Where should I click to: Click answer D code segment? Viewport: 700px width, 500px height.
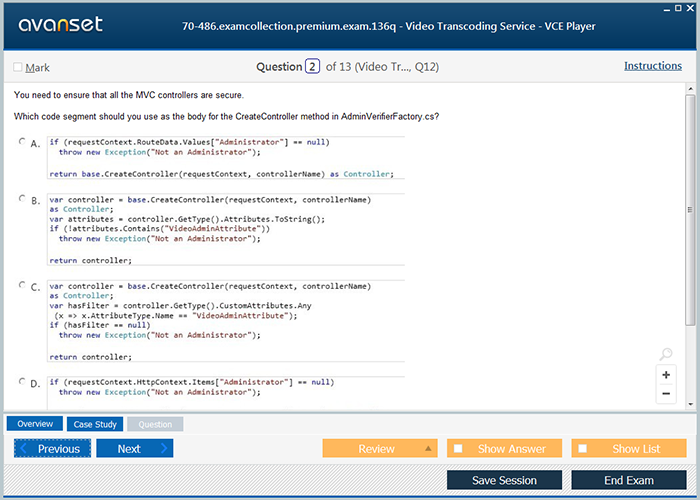(226, 393)
